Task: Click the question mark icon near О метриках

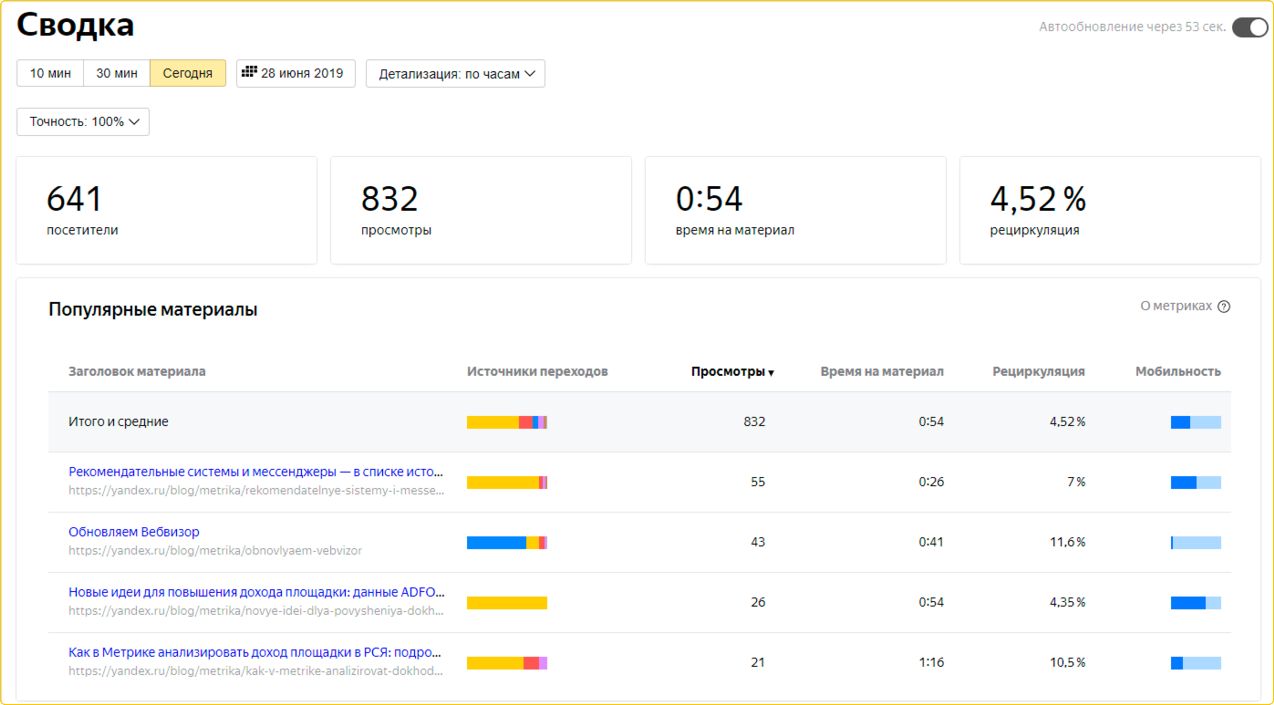Action: point(1225,307)
